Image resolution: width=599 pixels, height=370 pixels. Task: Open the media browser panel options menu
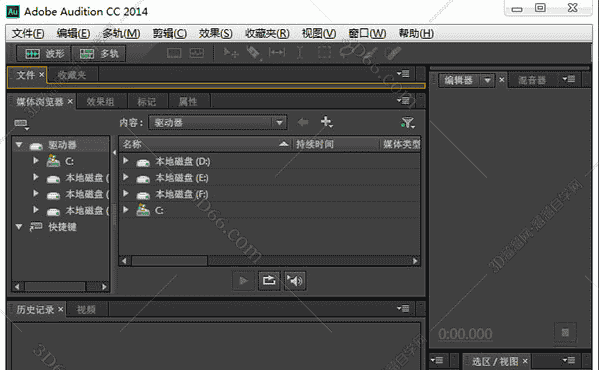(403, 100)
